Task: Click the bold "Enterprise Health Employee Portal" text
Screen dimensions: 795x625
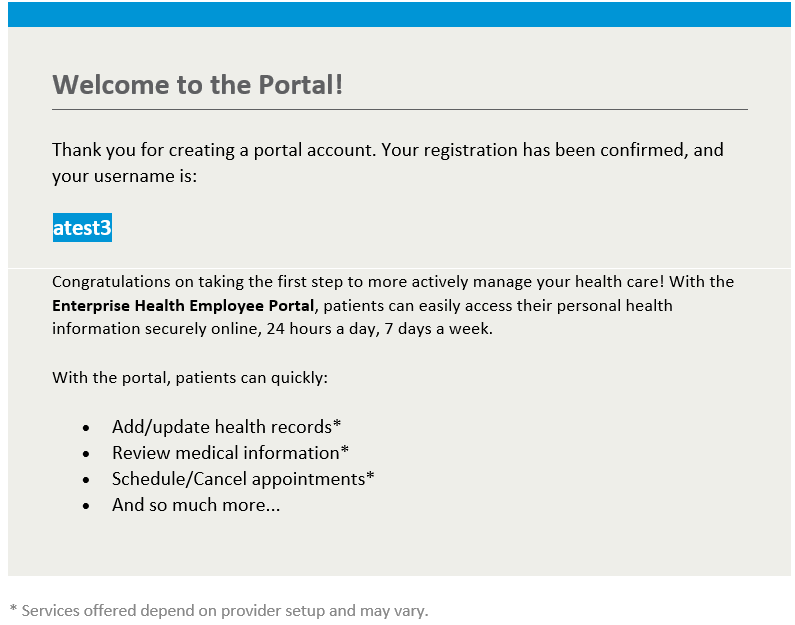Action: [x=183, y=306]
